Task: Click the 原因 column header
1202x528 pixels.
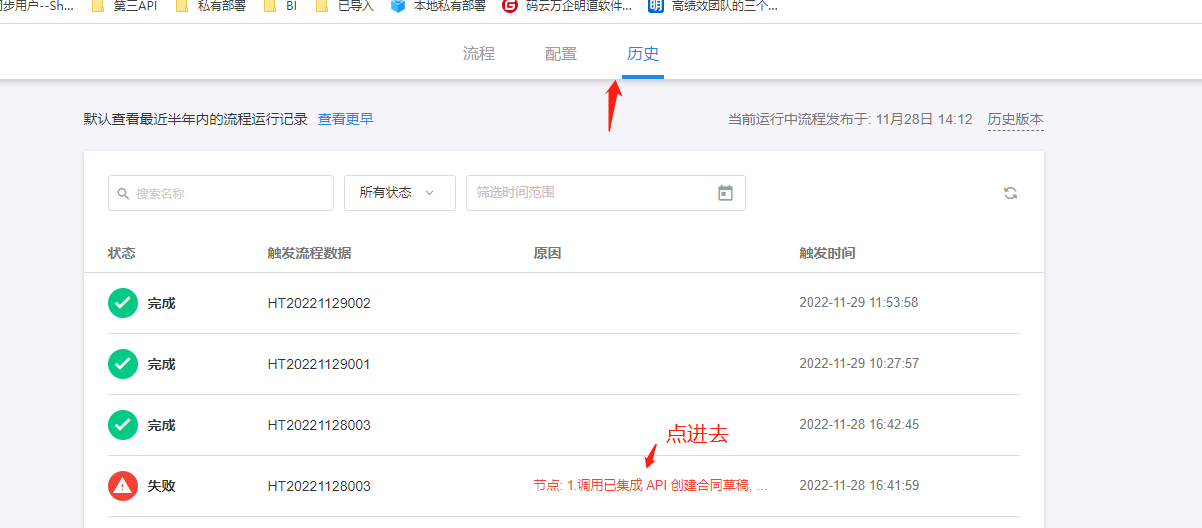Action: click(x=547, y=253)
